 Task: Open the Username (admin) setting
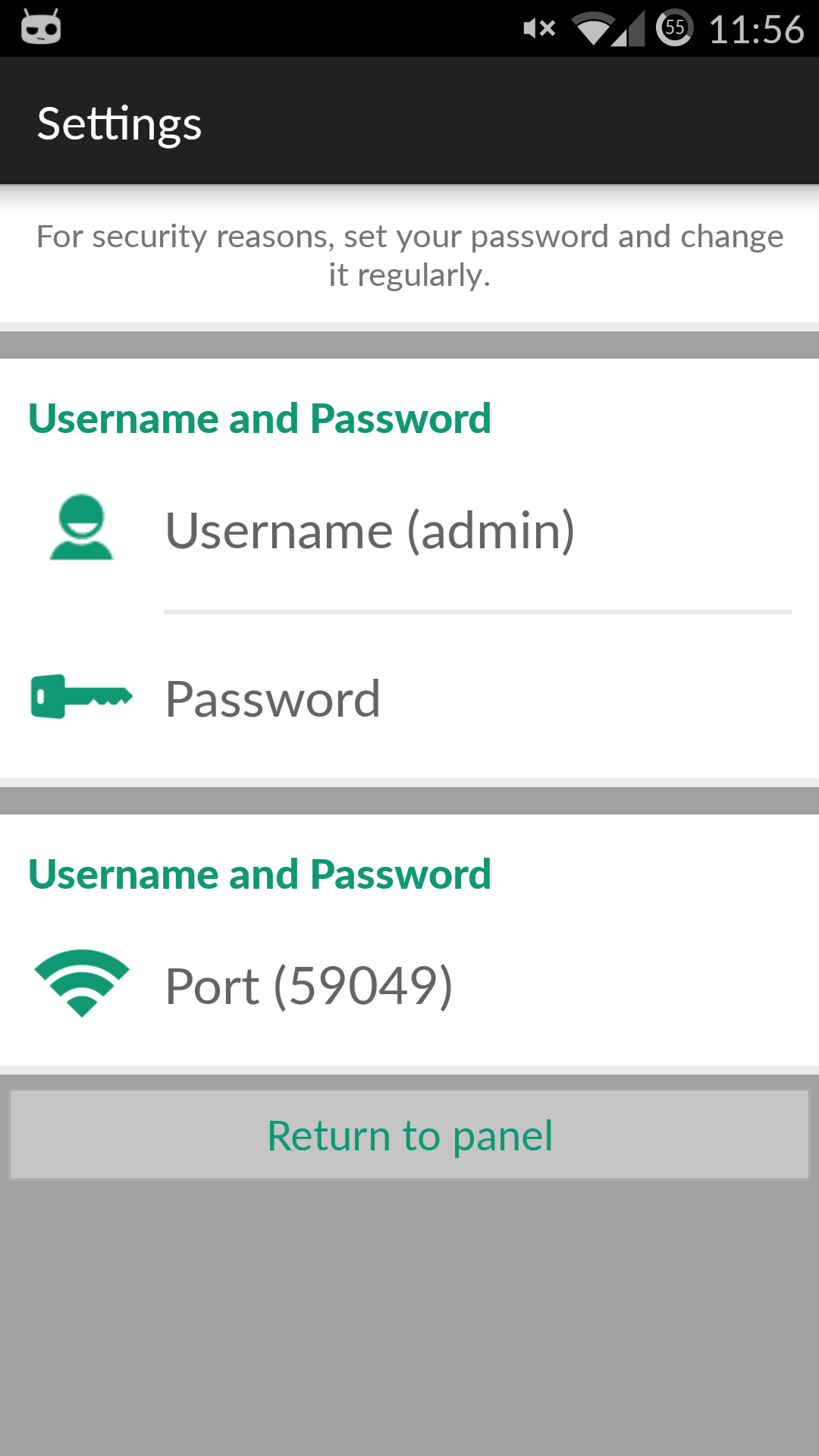pyautogui.click(x=370, y=530)
